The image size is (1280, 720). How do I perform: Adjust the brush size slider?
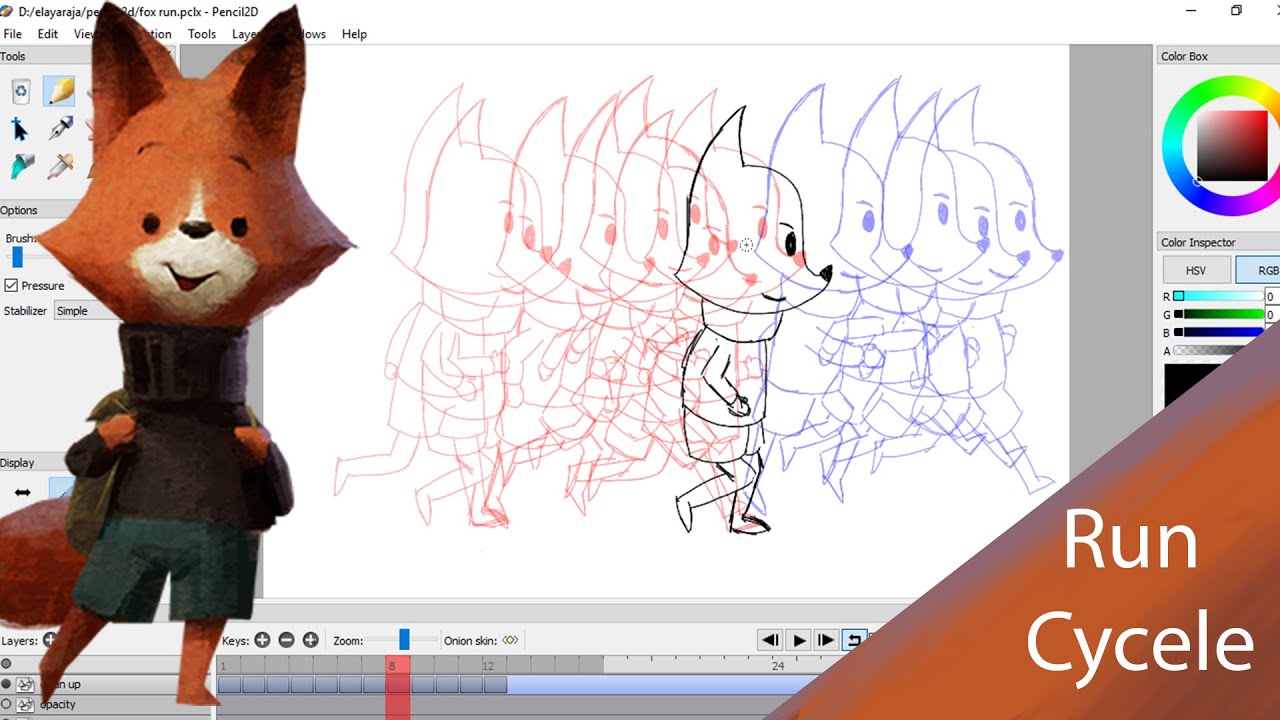[x=18, y=257]
